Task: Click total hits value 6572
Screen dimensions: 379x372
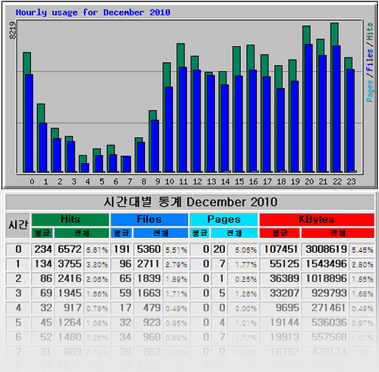Action: [69, 249]
